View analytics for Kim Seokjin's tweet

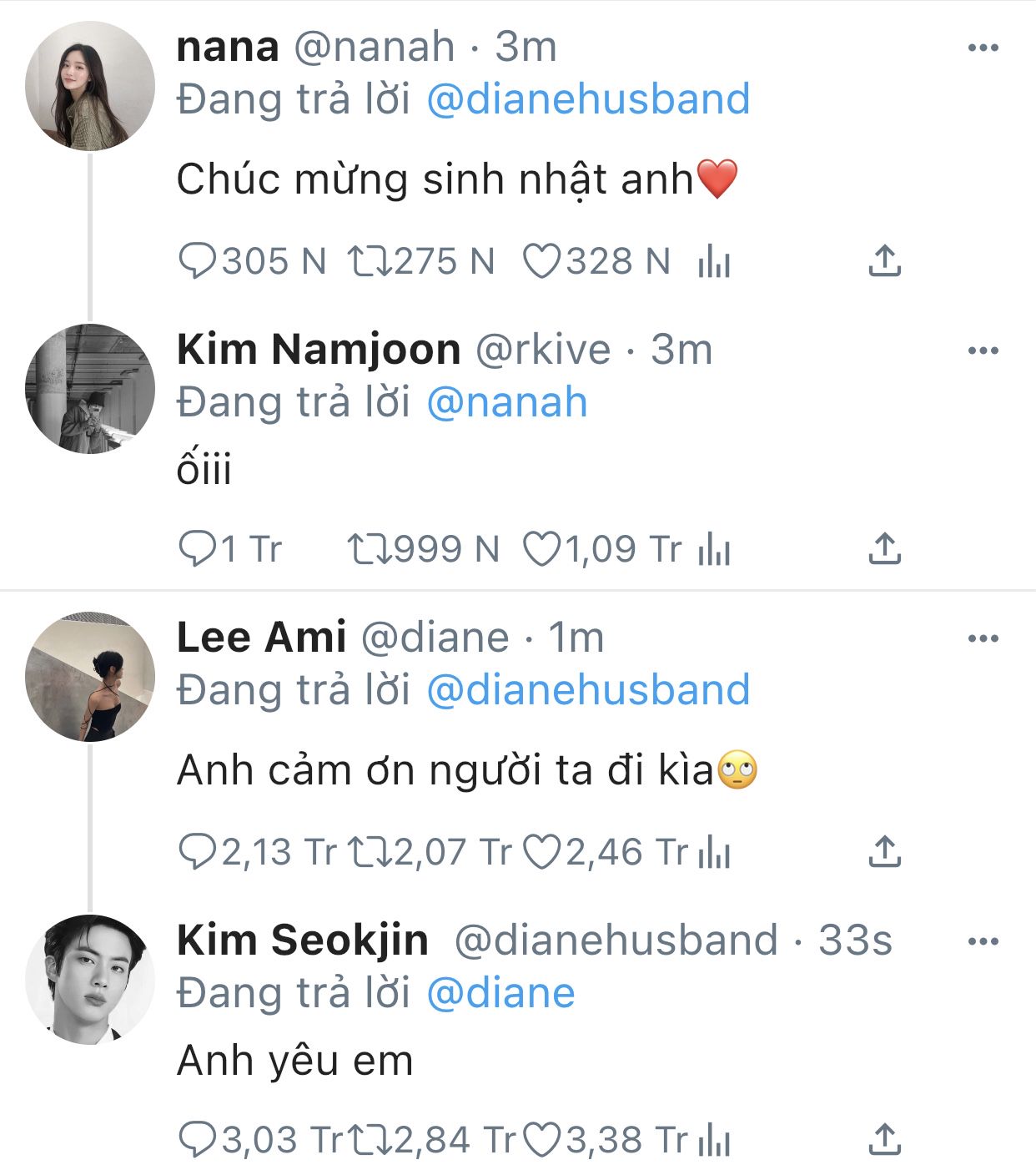click(x=714, y=1140)
